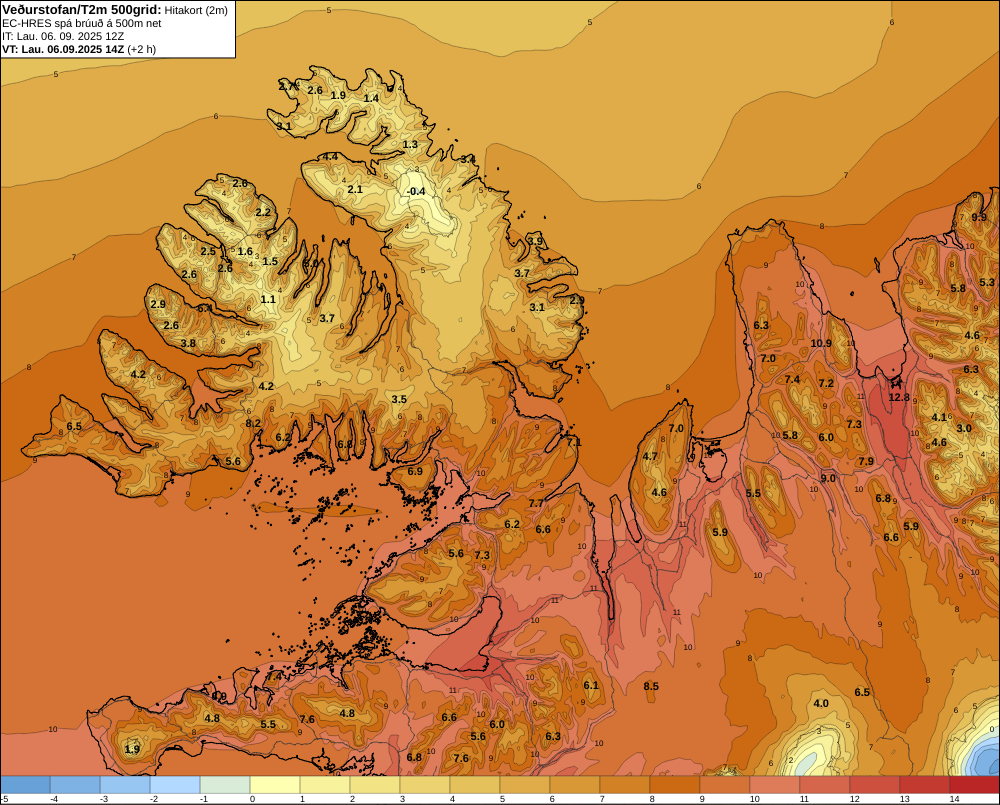Select the 'VT: Lau. 06.09.2025 14Z' line
Screen dimensions: 1000x805
pyautogui.click(x=63, y=49)
